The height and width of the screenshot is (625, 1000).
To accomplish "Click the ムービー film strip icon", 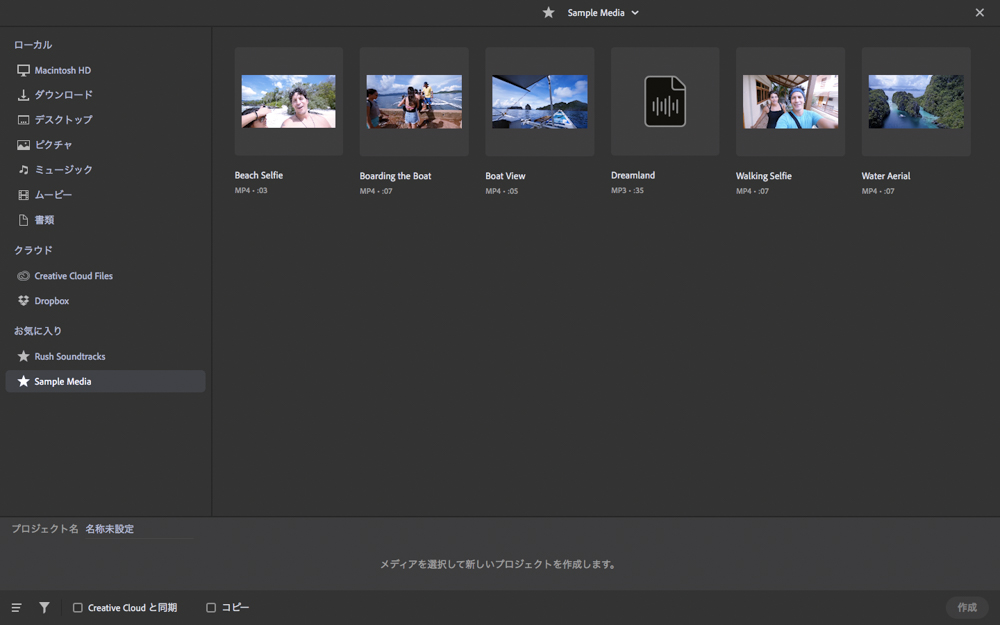I will click(x=24, y=195).
